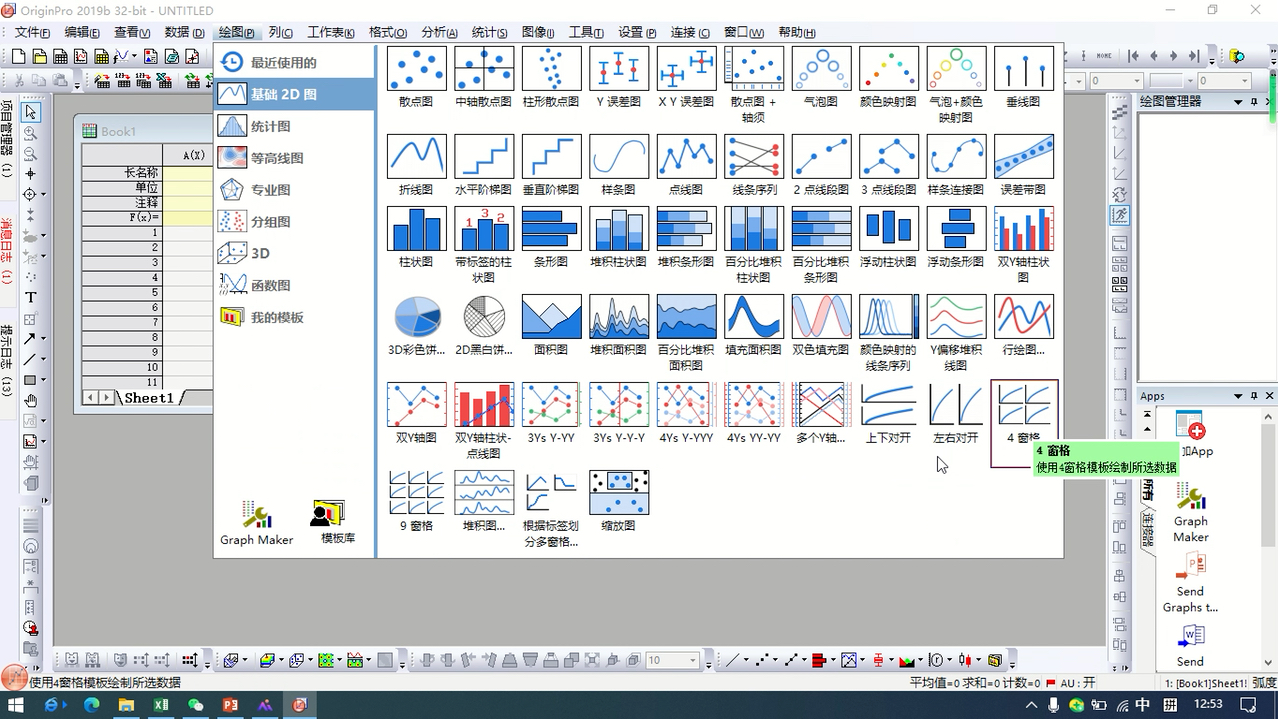Screen dimensions: 1278x719
Task: Launch Send Graphs to PowerPoint app
Action: (1190, 582)
